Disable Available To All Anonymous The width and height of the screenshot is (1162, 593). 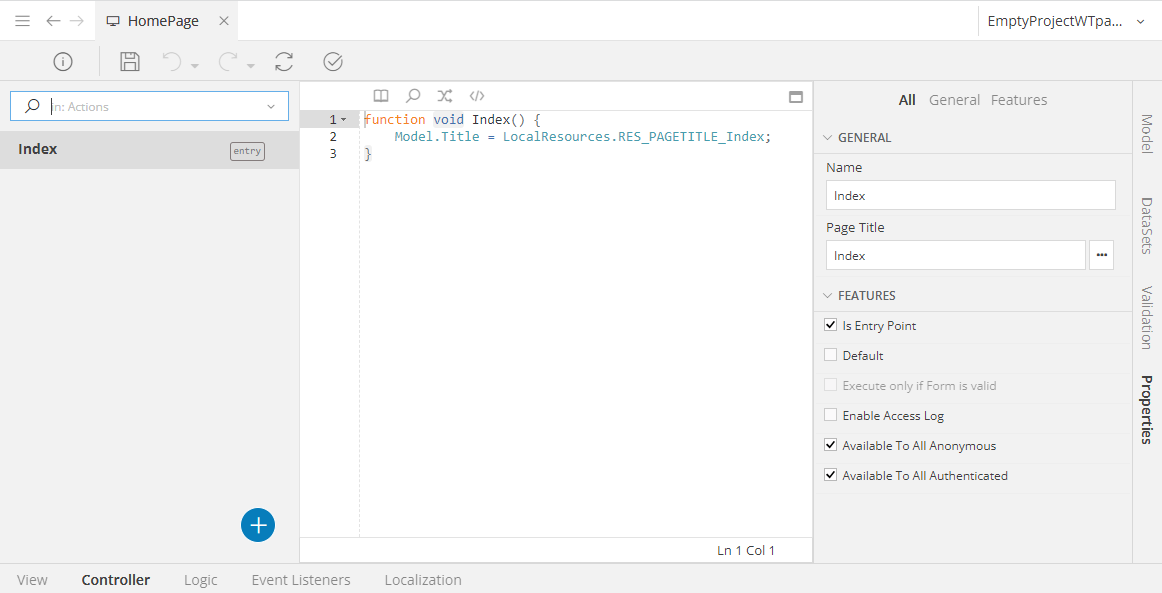(x=830, y=445)
